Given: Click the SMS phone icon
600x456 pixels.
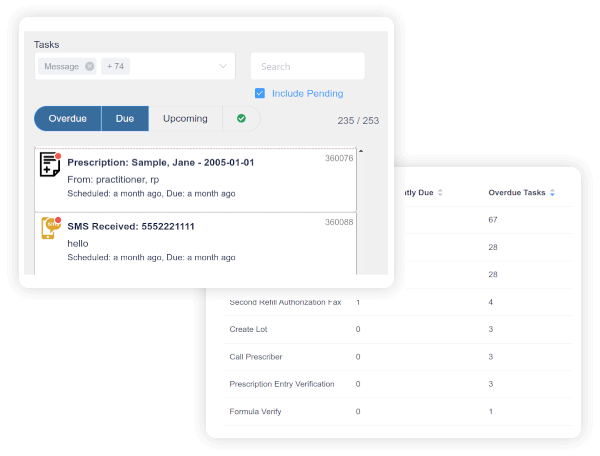Looking at the screenshot, I should [50, 228].
